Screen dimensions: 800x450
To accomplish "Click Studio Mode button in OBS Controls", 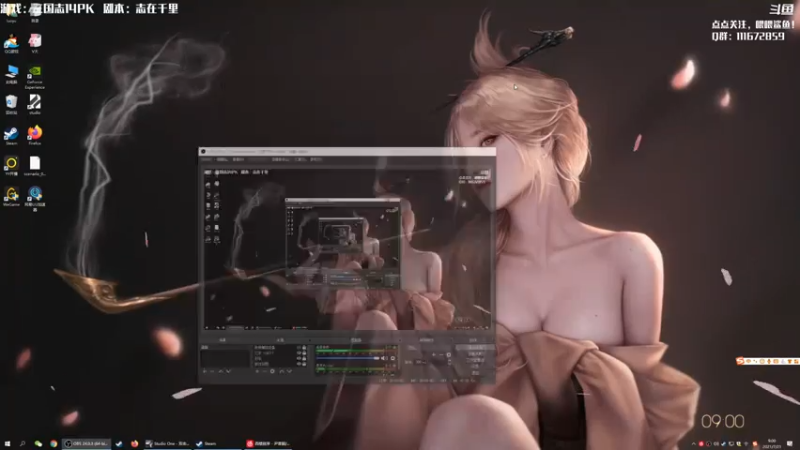I will (474, 360).
